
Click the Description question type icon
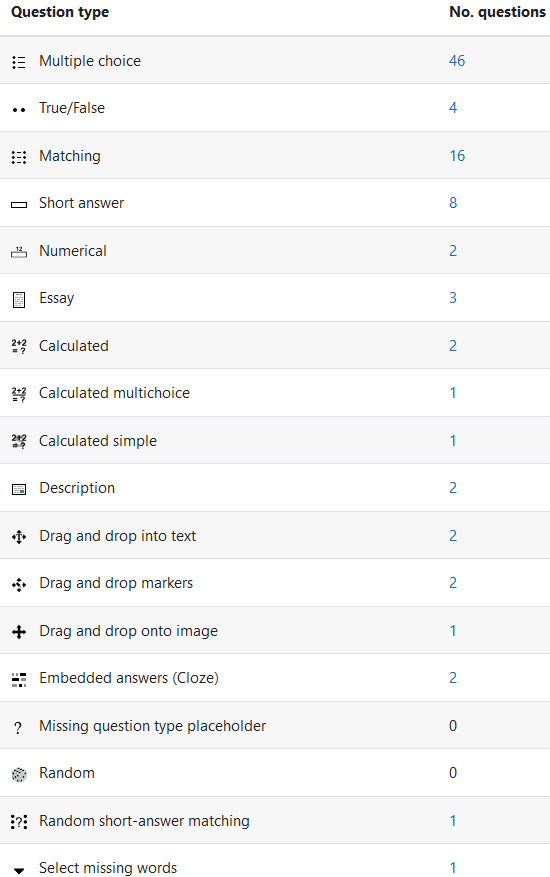coord(19,489)
